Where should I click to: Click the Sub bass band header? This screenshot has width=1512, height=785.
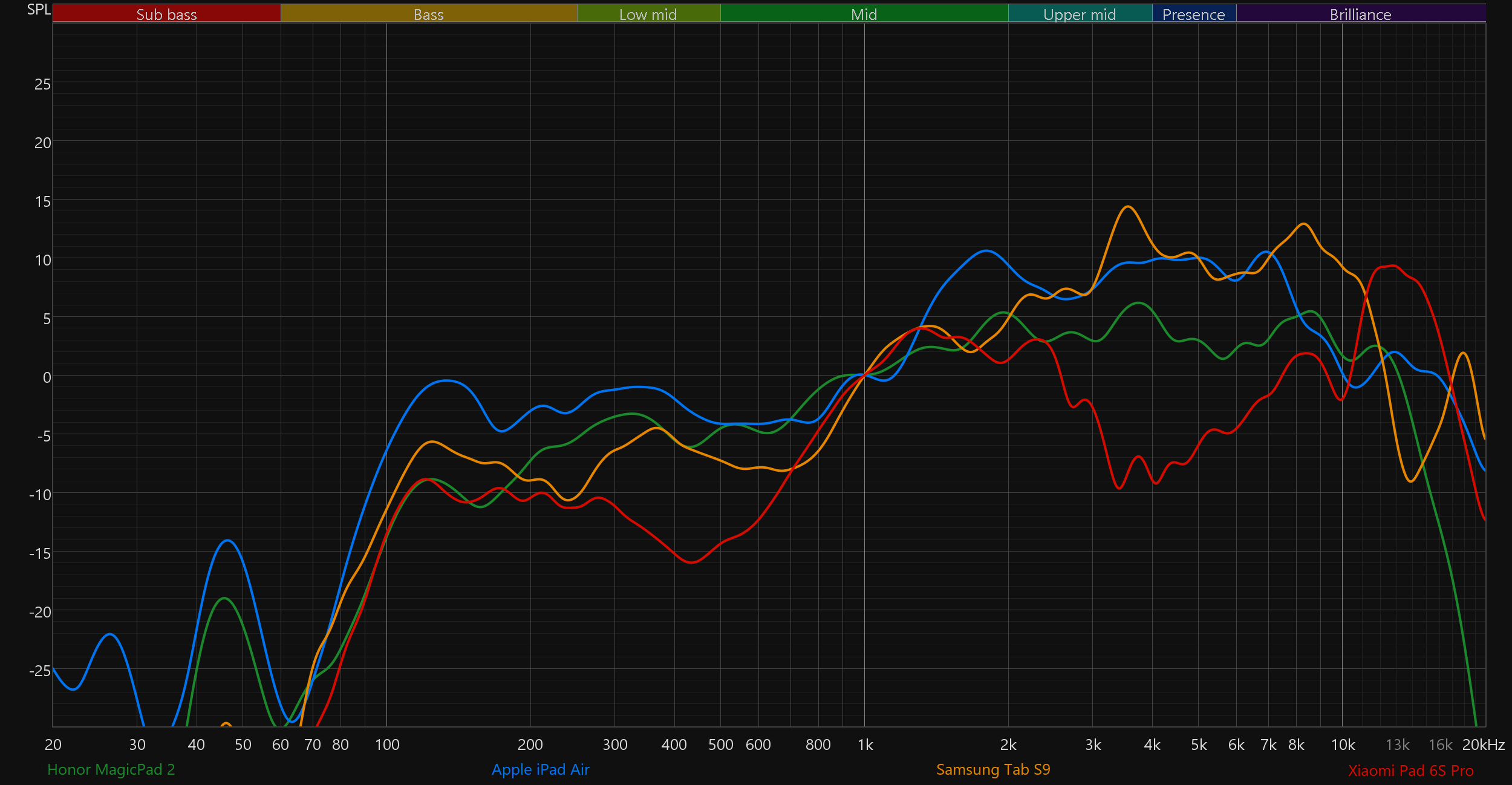(166, 14)
